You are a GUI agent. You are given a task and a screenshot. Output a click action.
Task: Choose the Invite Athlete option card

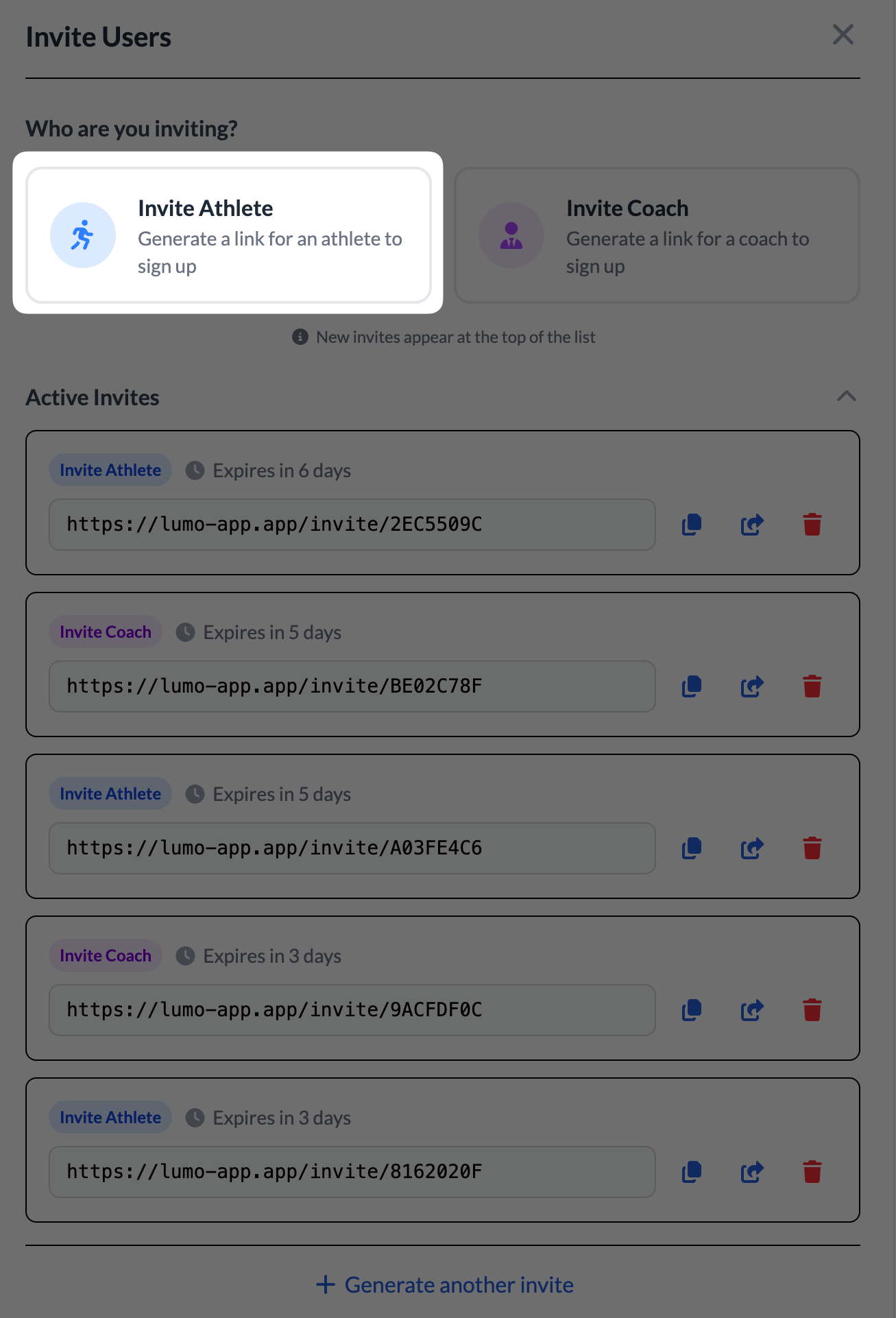click(228, 235)
